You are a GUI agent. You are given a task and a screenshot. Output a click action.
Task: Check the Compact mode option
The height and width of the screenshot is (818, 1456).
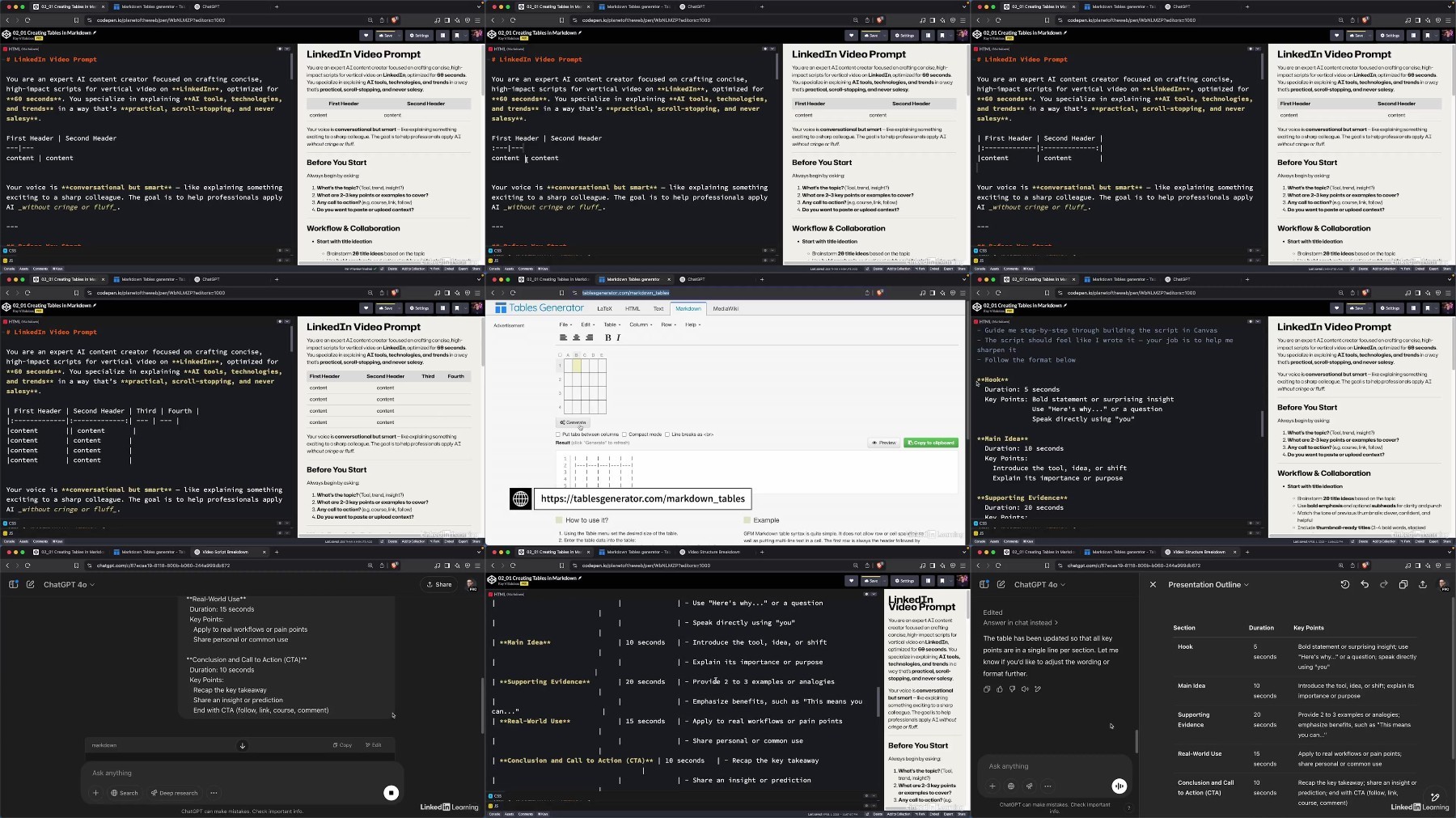coord(624,434)
